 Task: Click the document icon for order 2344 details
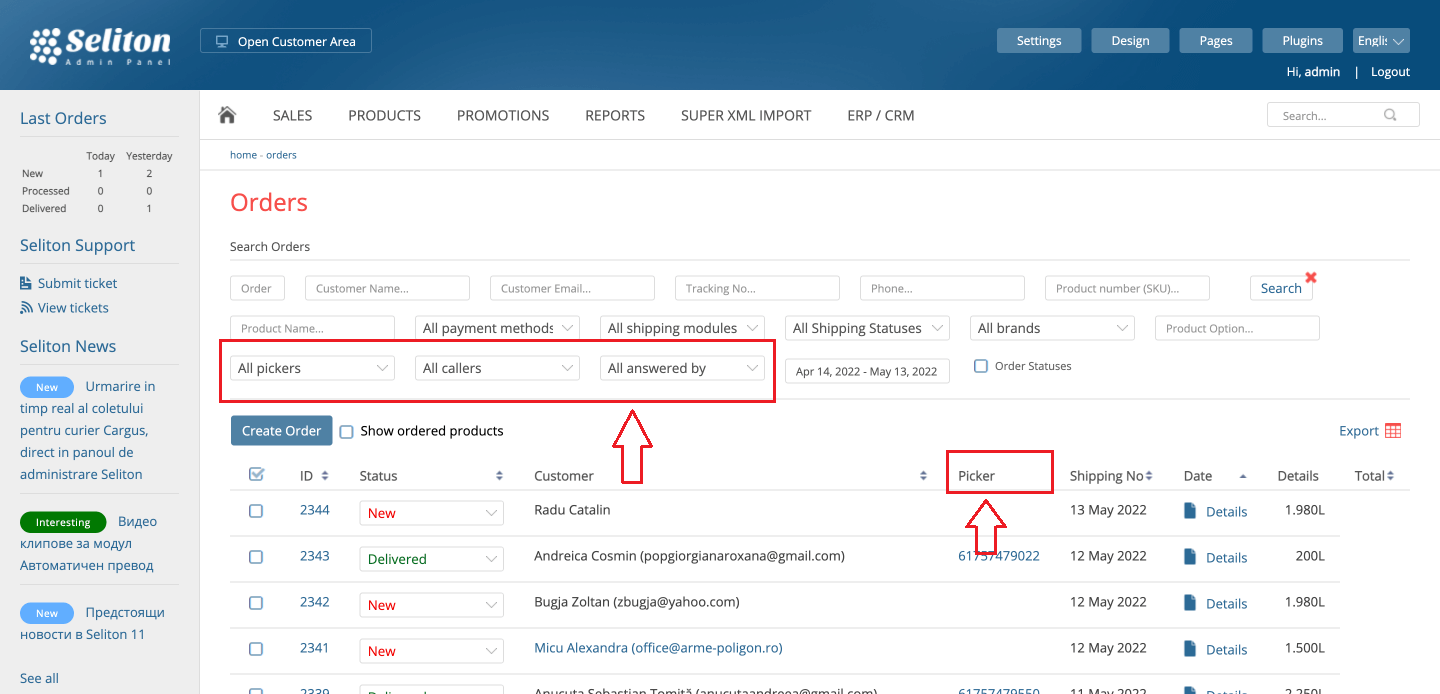[1190, 511]
